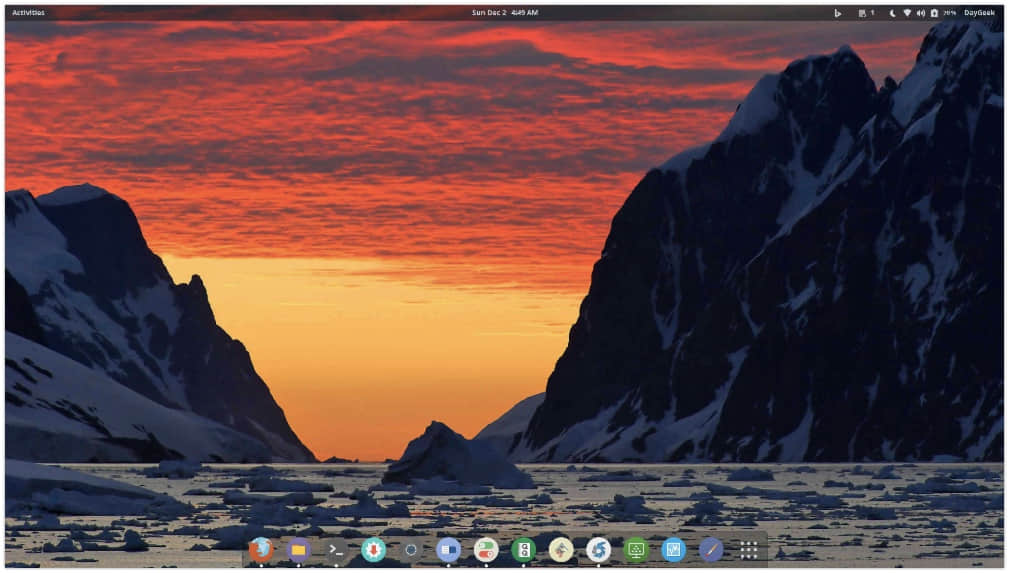Screen dimensions: 1009x573
Task: Toggle the night light moon indicator
Action: coord(892,13)
